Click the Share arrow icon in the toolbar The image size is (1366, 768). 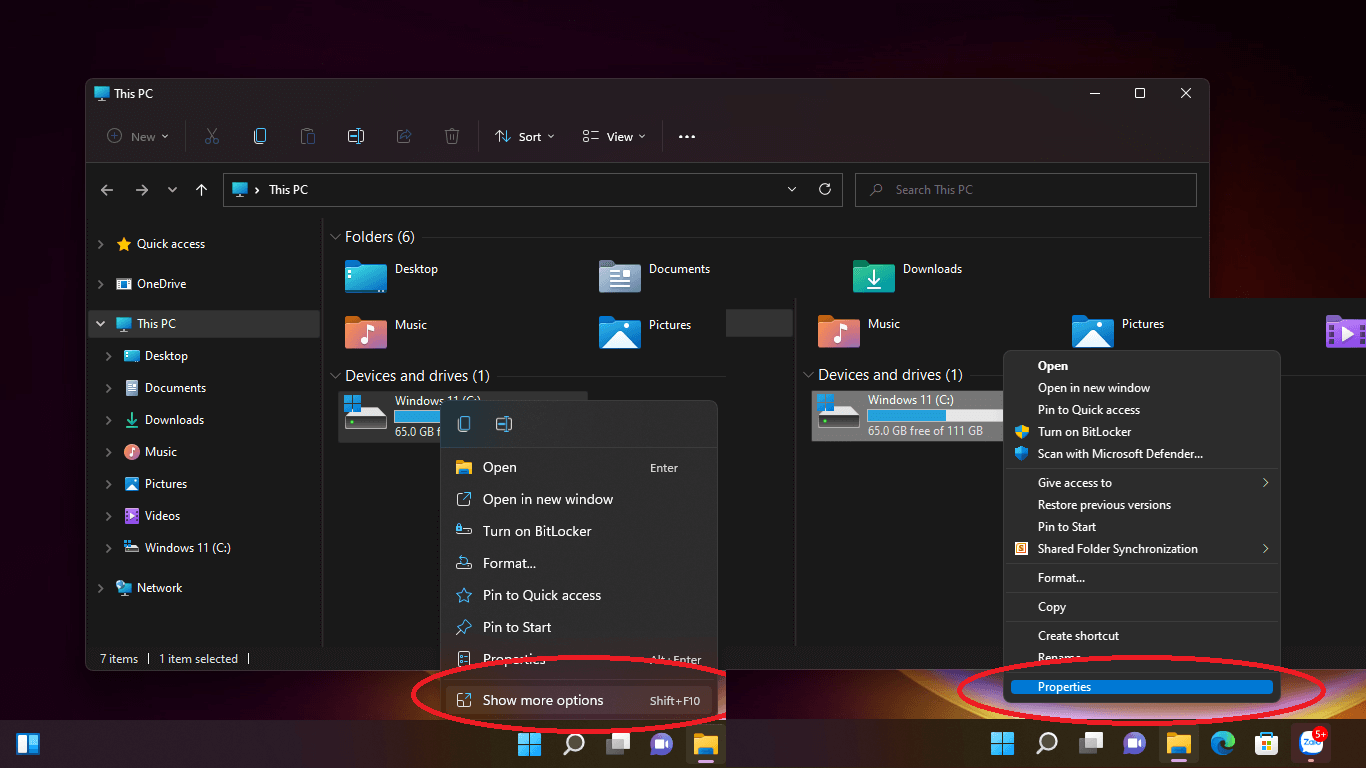[x=404, y=137]
